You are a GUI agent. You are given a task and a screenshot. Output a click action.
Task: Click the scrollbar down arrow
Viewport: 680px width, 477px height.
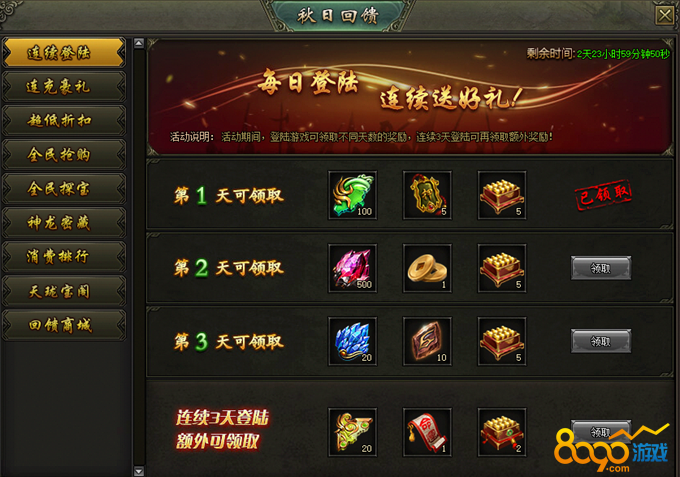click(x=139, y=471)
